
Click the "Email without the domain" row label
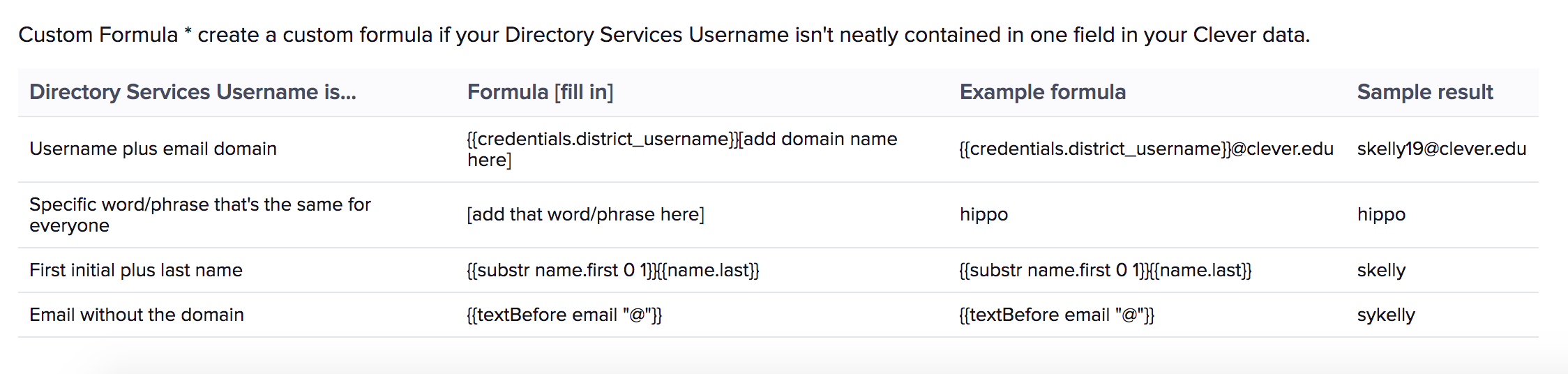(137, 315)
